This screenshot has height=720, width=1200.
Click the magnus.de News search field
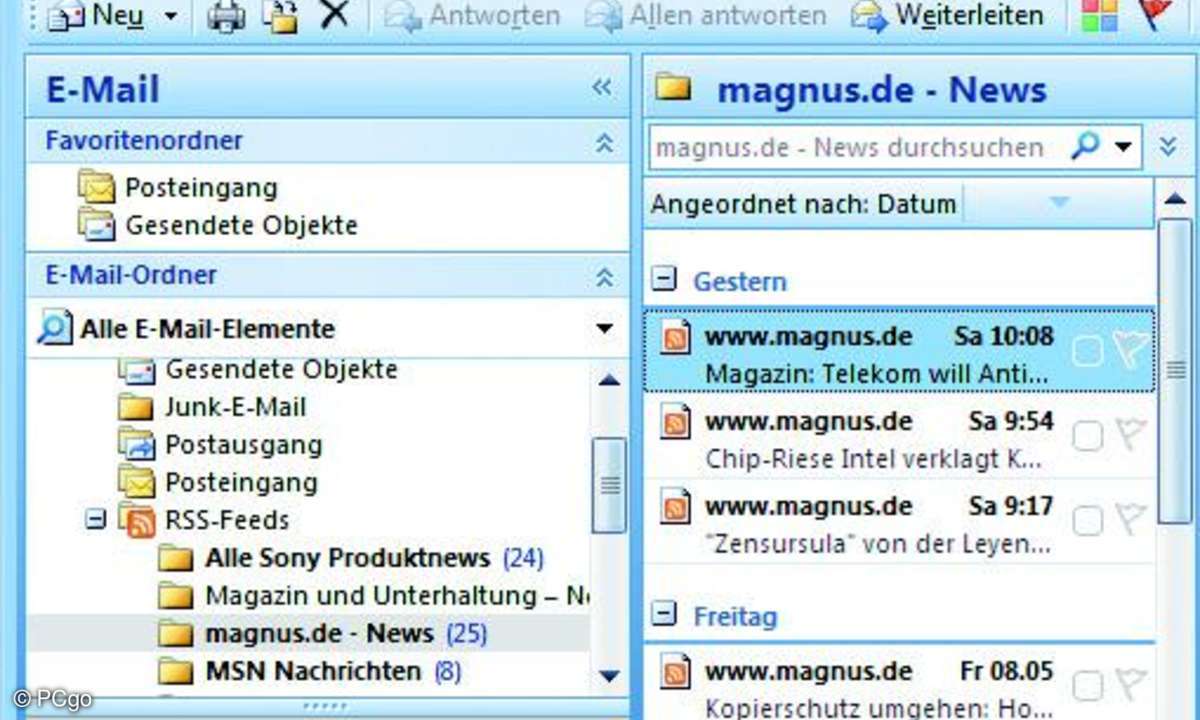850,148
